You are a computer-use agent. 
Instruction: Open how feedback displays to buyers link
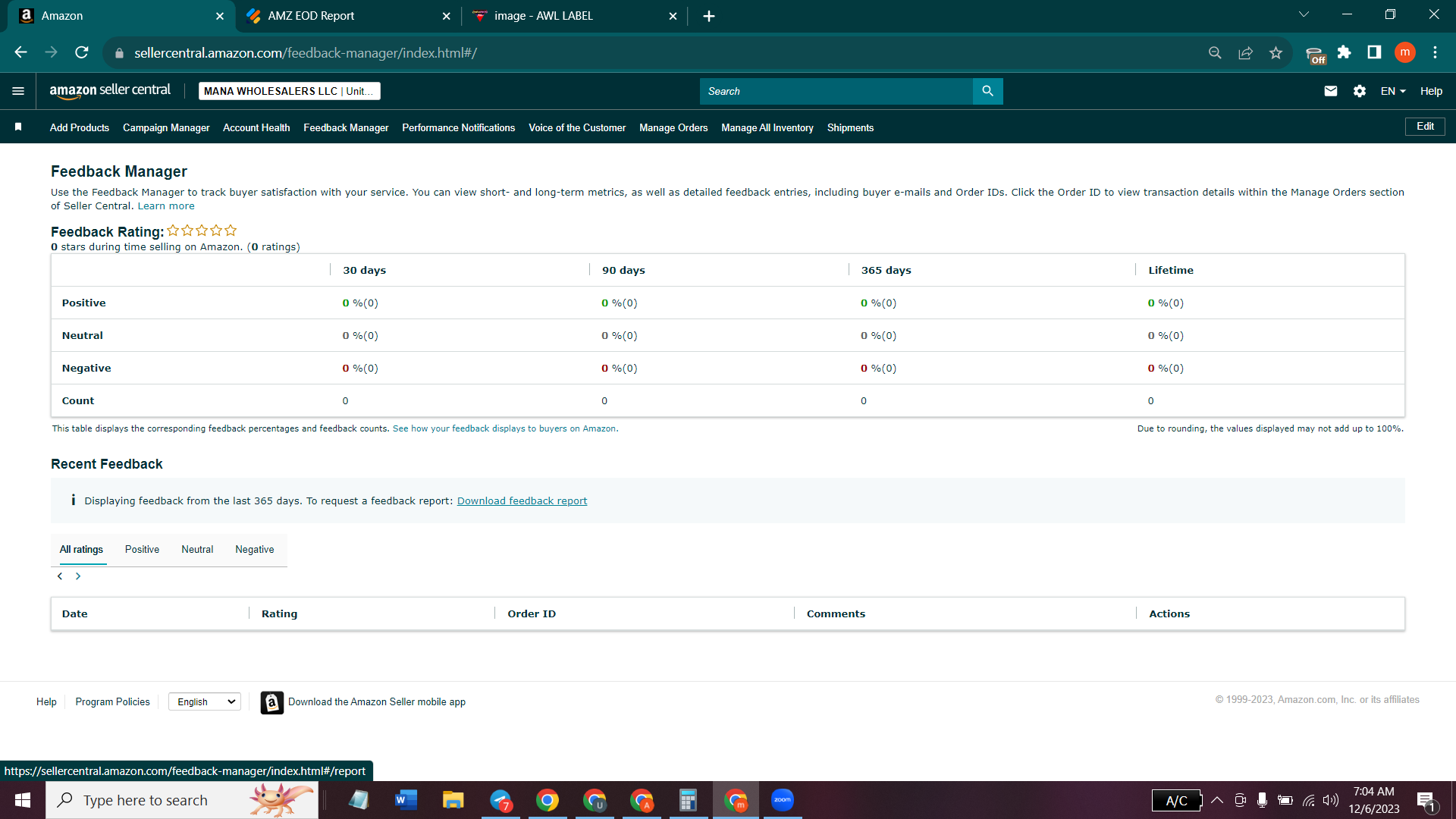504,428
